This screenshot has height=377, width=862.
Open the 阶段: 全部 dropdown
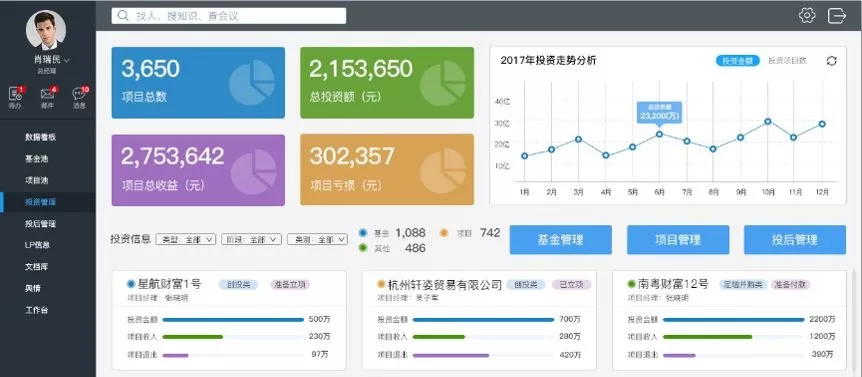tap(251, 240)
